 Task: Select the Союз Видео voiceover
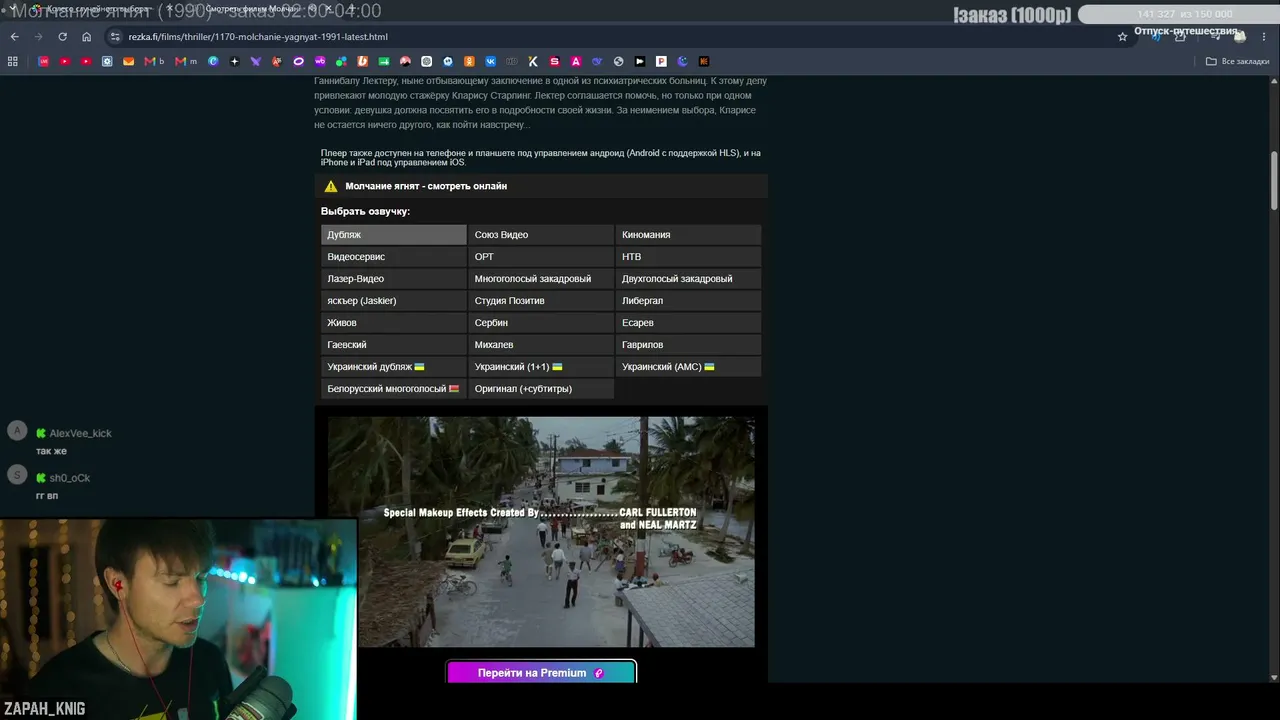tap(541, 235)
